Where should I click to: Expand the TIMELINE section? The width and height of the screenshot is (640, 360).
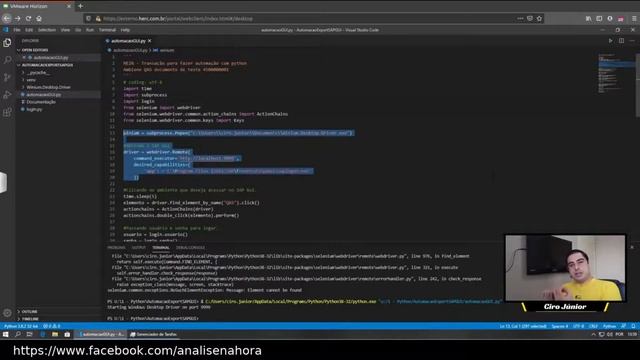(29, 319)
